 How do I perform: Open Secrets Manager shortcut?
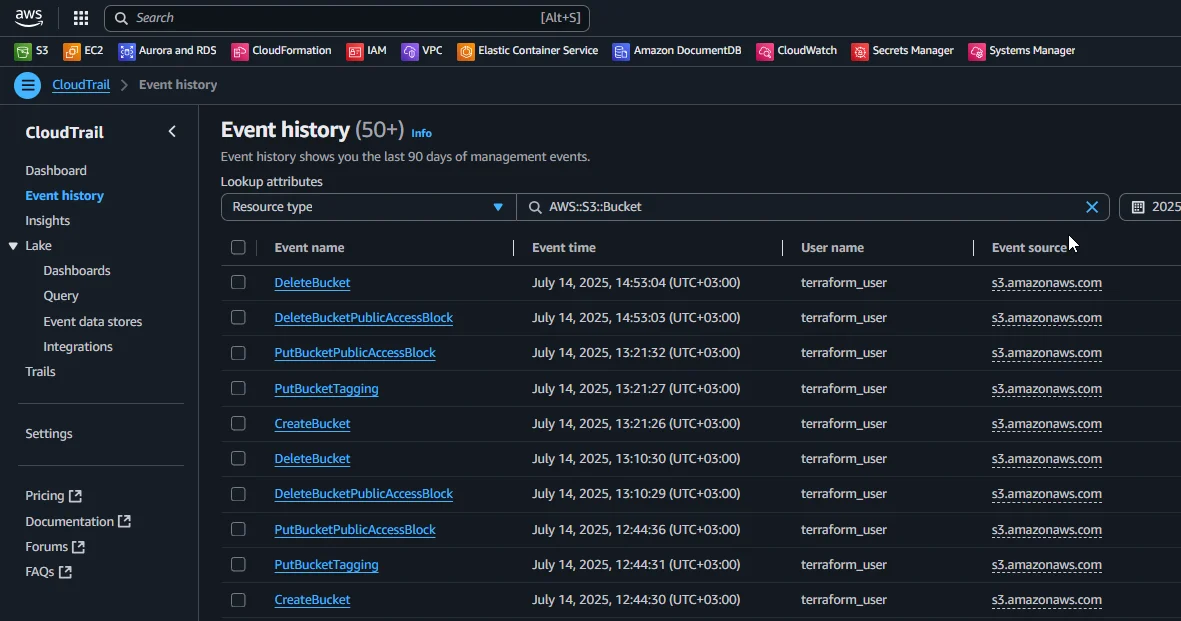(860, 51)
